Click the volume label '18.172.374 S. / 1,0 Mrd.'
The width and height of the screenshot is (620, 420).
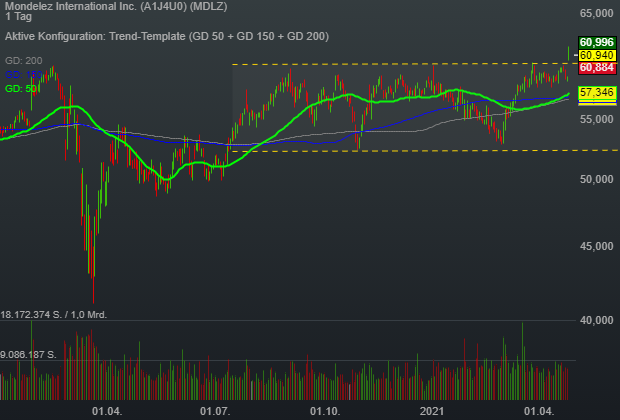pyautogui.click(x=54, y=315)
